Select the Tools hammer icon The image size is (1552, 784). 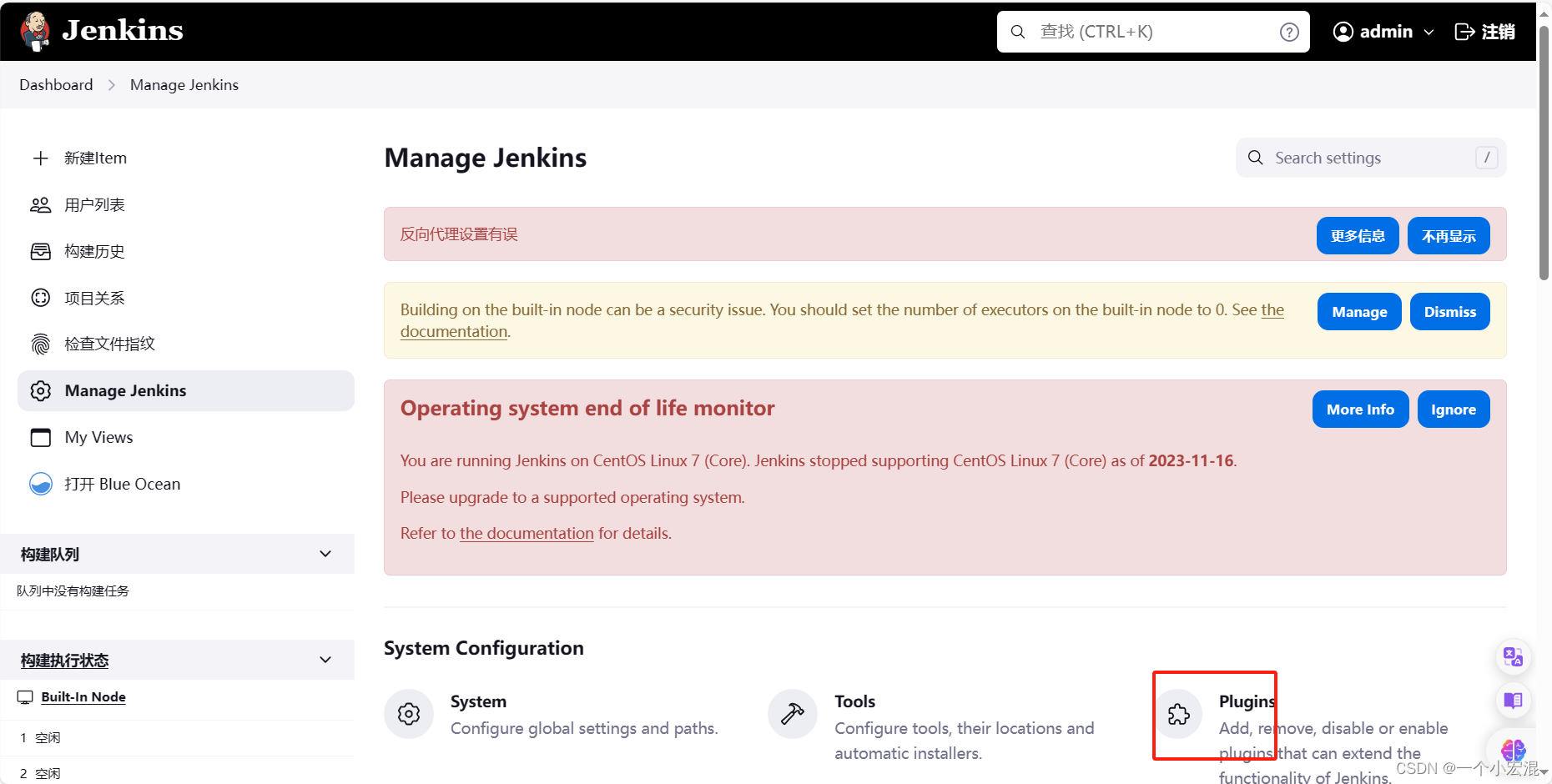click(x=791, y=714)
